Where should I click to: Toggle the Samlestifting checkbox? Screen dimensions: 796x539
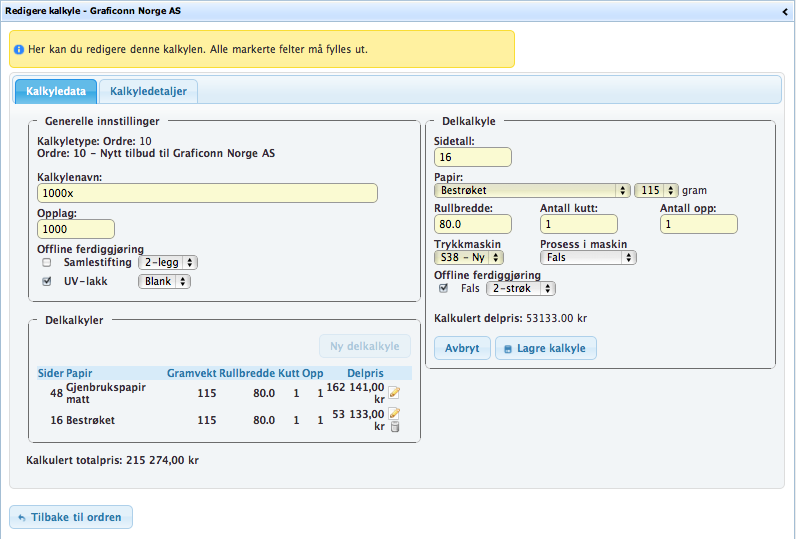click(46, 262)
